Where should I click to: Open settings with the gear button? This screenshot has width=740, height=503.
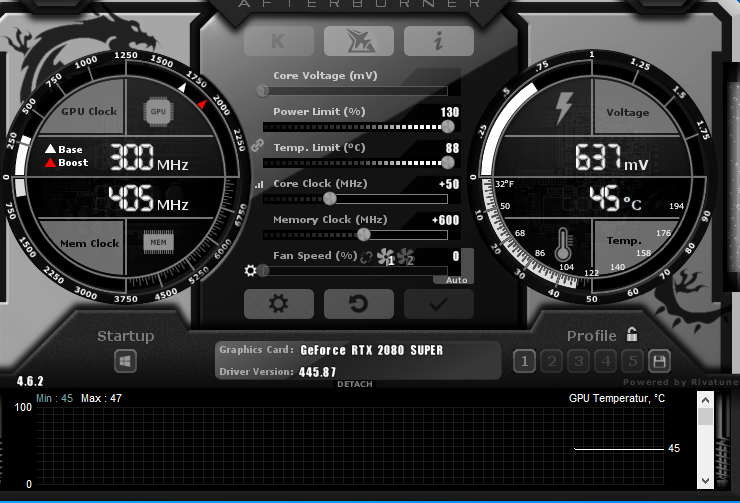click(x=279, y=304)
